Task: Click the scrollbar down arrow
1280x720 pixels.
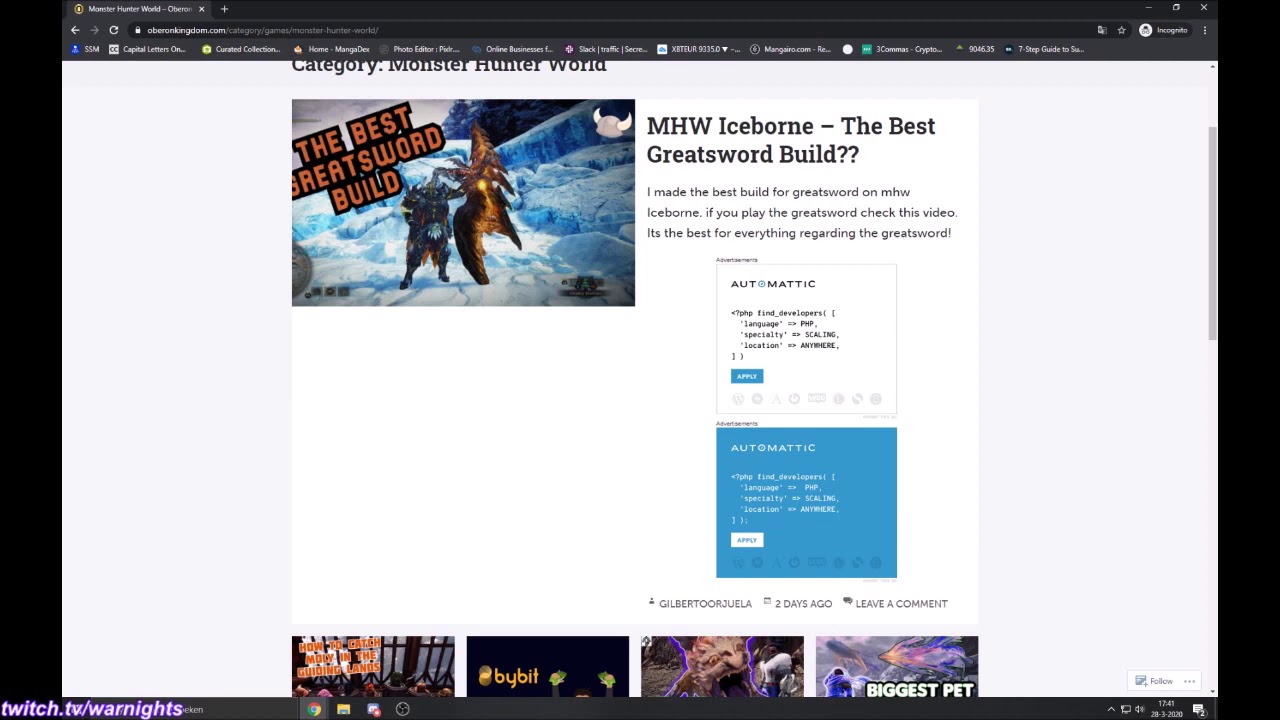Action: point(1213,691)
